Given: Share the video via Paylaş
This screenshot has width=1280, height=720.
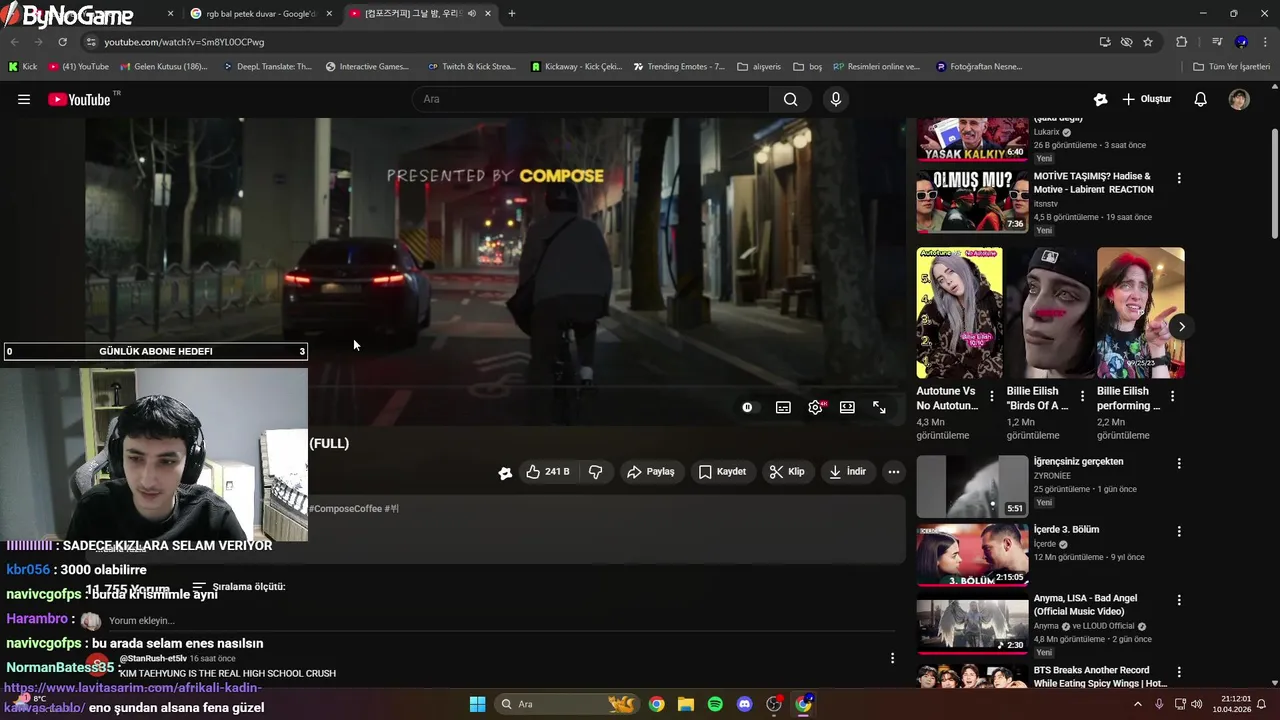Looking at the screenshot, I should 651,472.
